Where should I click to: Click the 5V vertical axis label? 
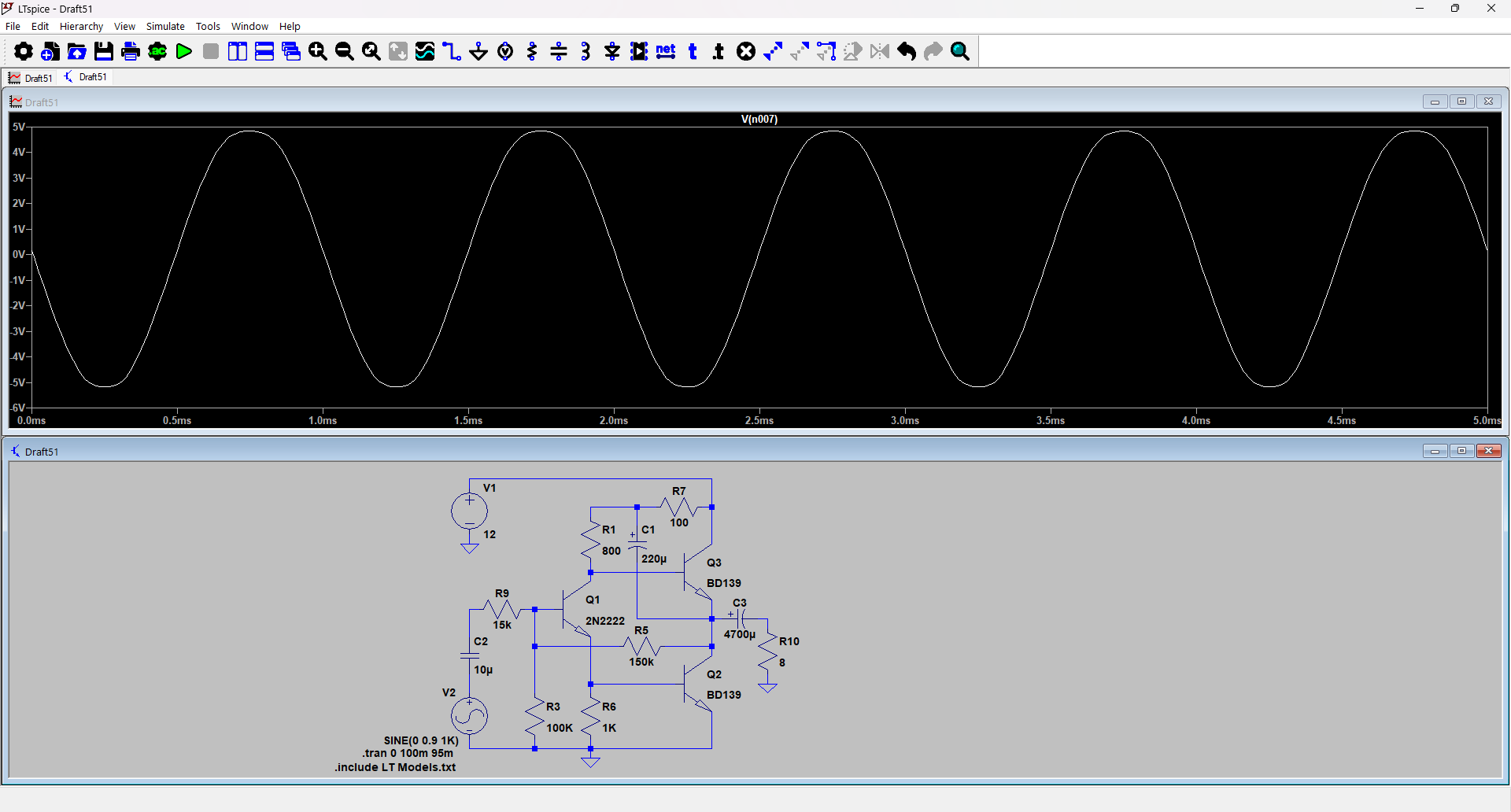click(x=19, y=127)
